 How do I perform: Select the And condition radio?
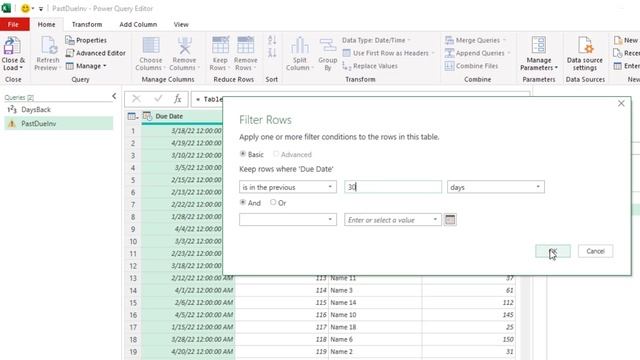[x=243, y=202]
